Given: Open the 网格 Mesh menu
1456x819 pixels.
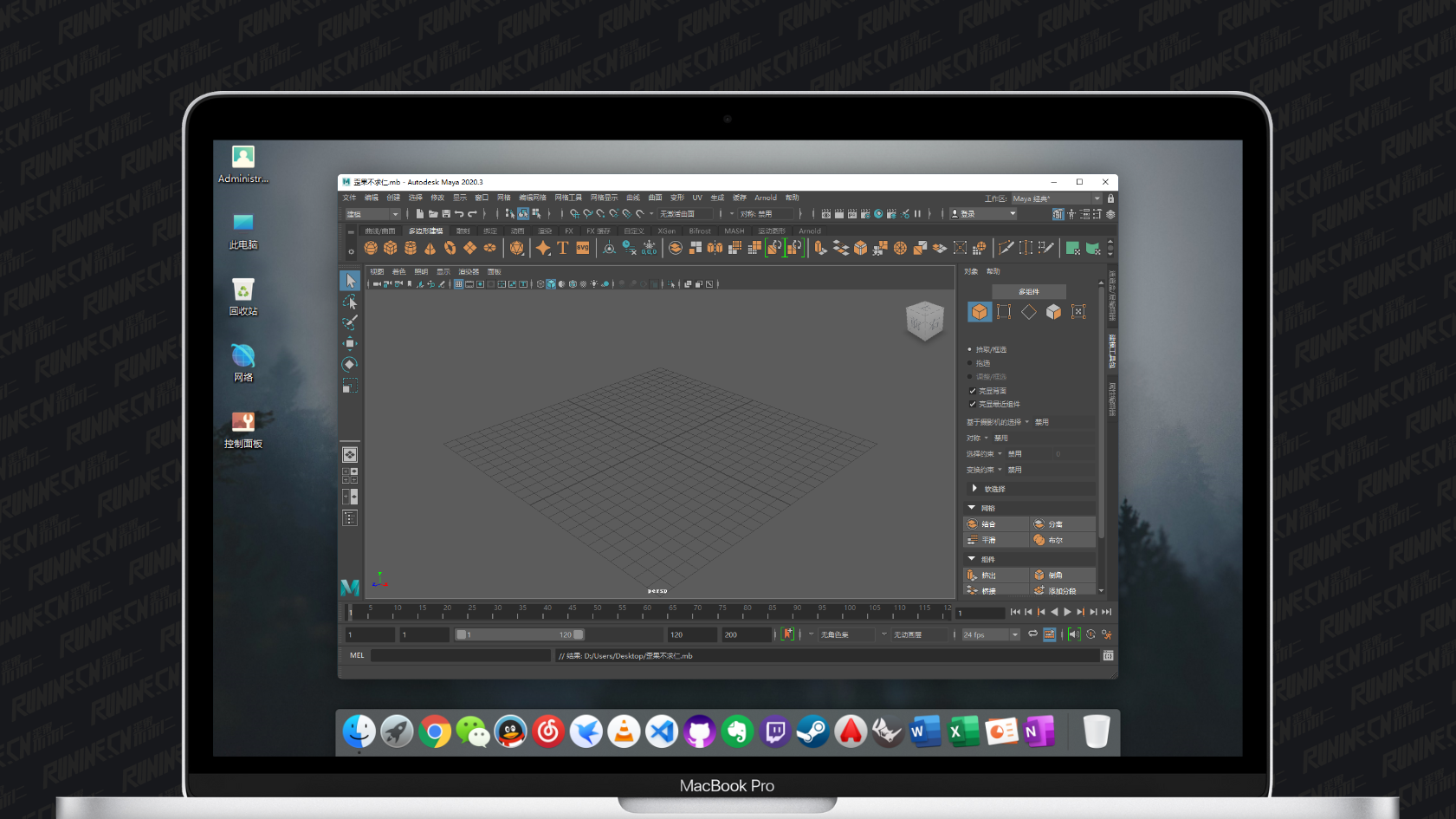Looking at the screenshot, I should point(505,198).
